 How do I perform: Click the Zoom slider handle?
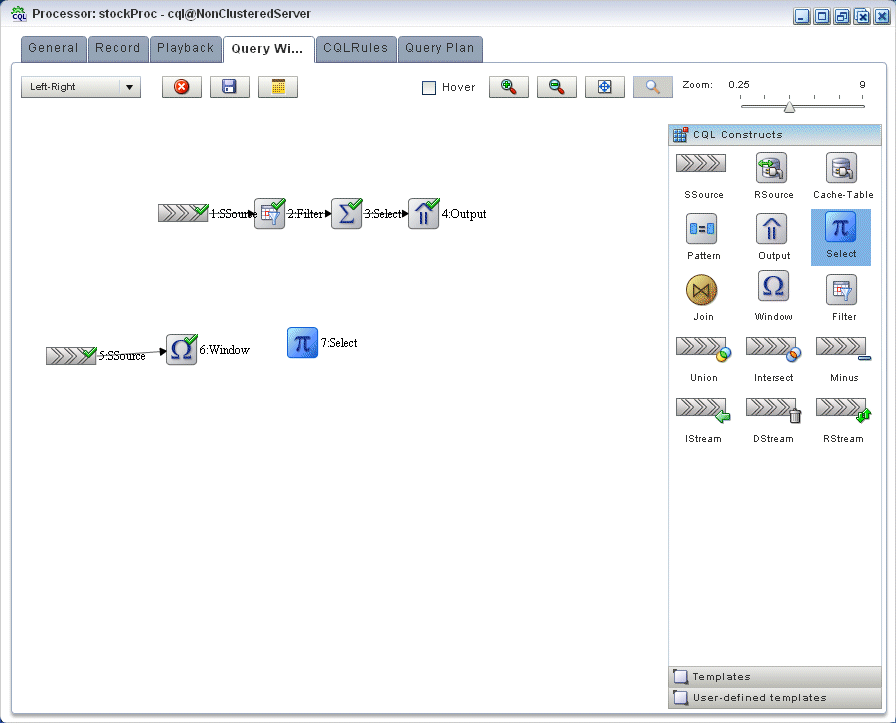pyautogui.click(x=789, y=107)
